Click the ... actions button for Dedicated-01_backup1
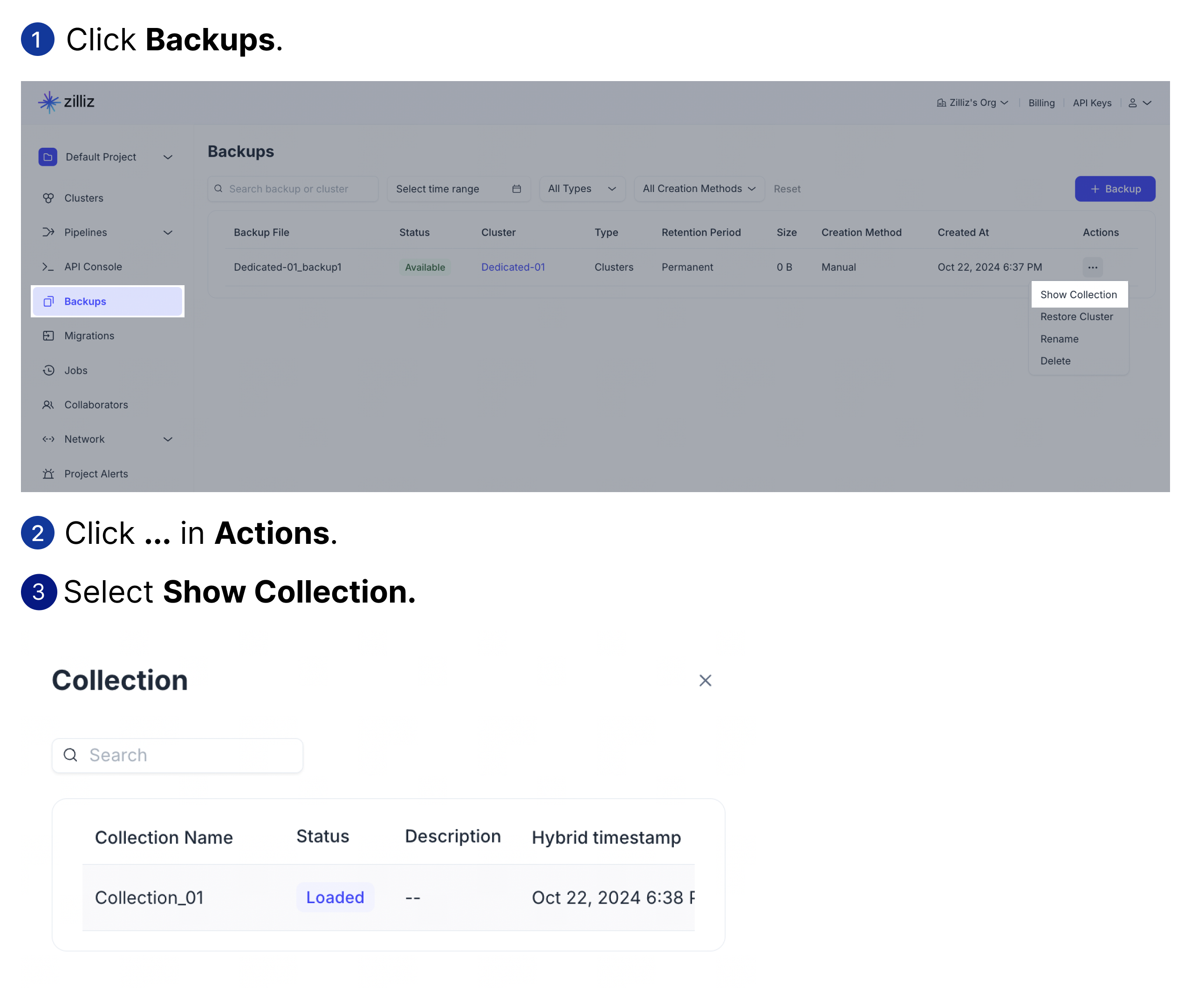The height and width of the screenshot is (1008, 1191). coord(1092,267)
